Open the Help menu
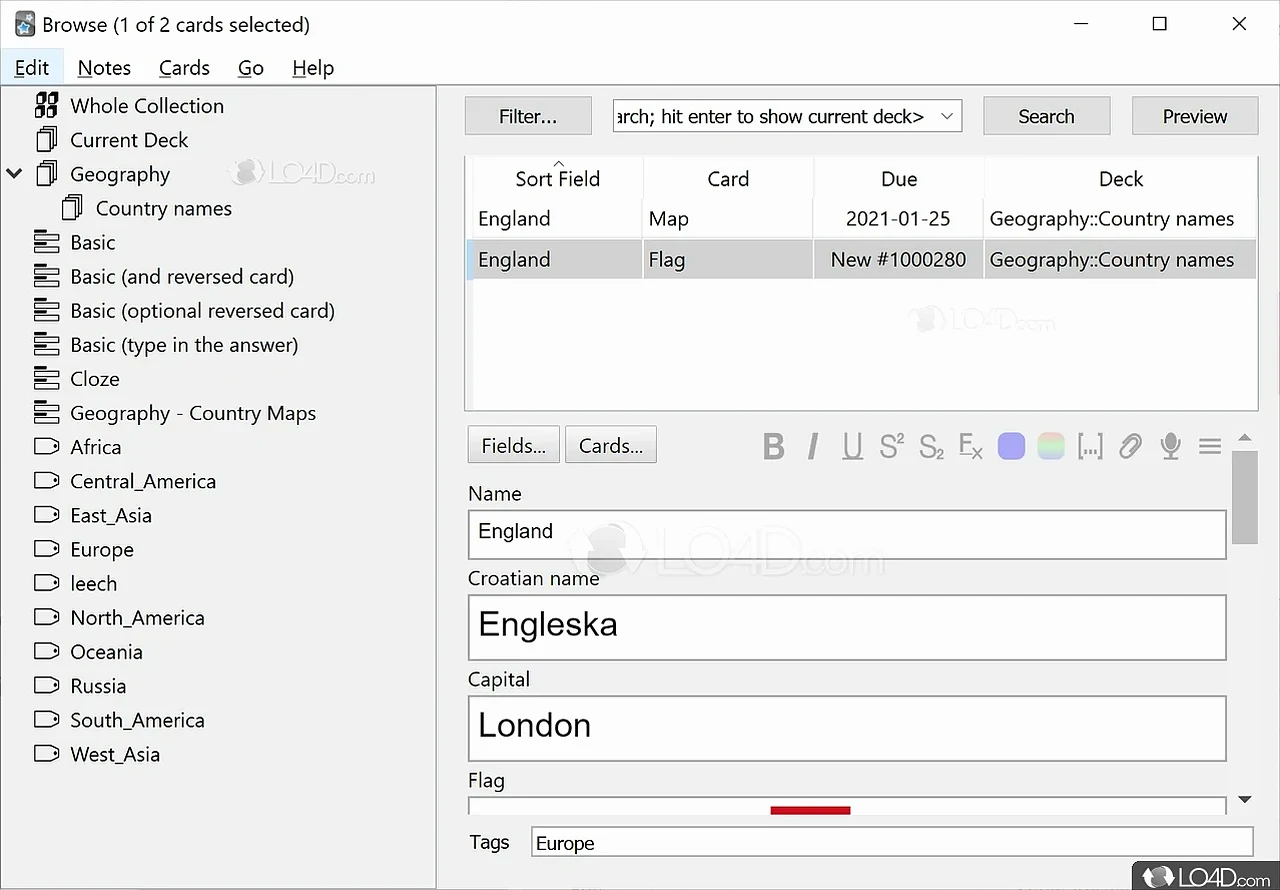This screenshot has width=1280, height=890. pyautogui.click(x=313, y=68)
